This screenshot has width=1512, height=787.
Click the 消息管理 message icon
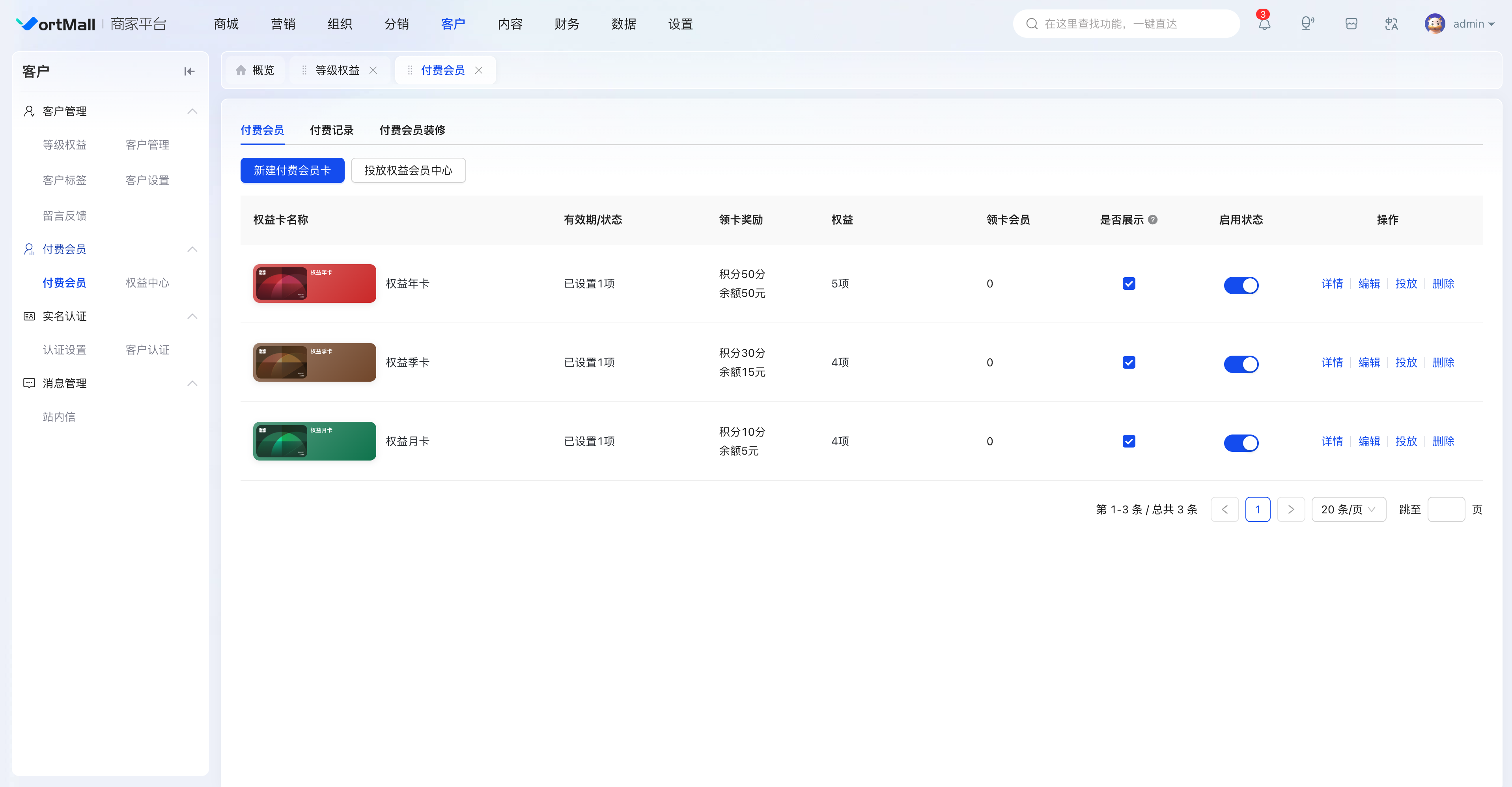29,382
